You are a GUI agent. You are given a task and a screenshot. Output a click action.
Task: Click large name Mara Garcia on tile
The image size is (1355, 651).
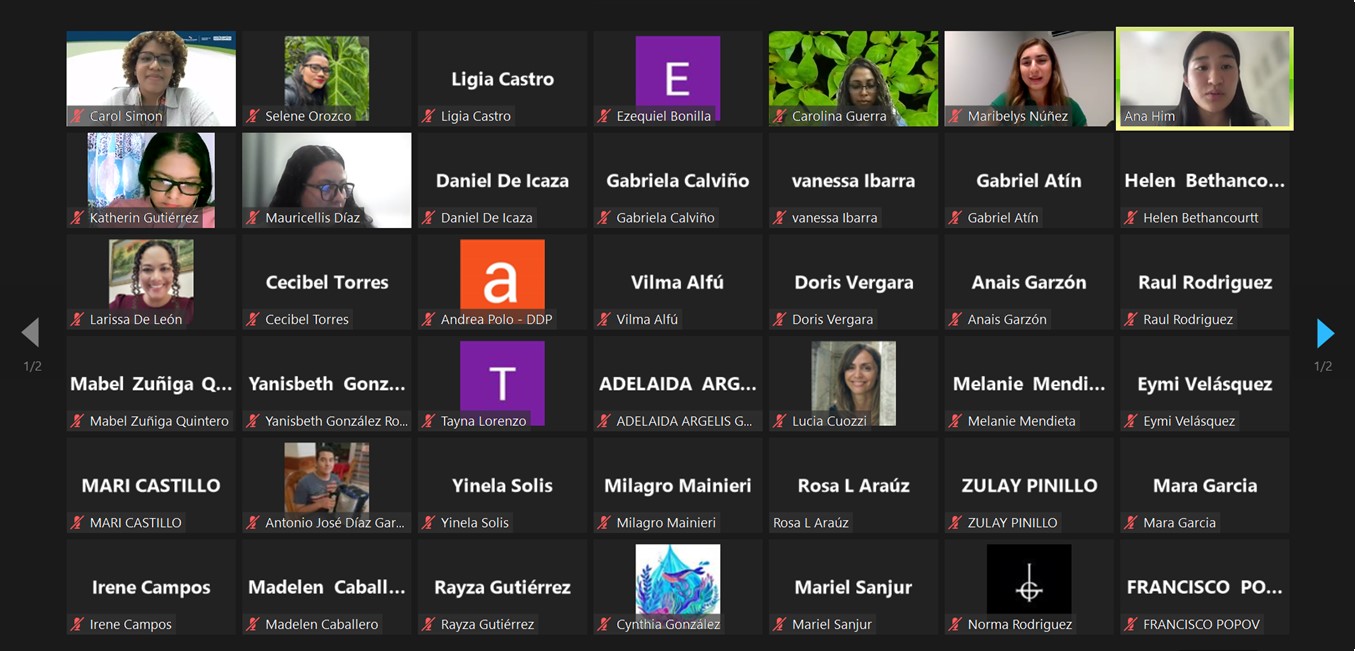coord(1205,486)
